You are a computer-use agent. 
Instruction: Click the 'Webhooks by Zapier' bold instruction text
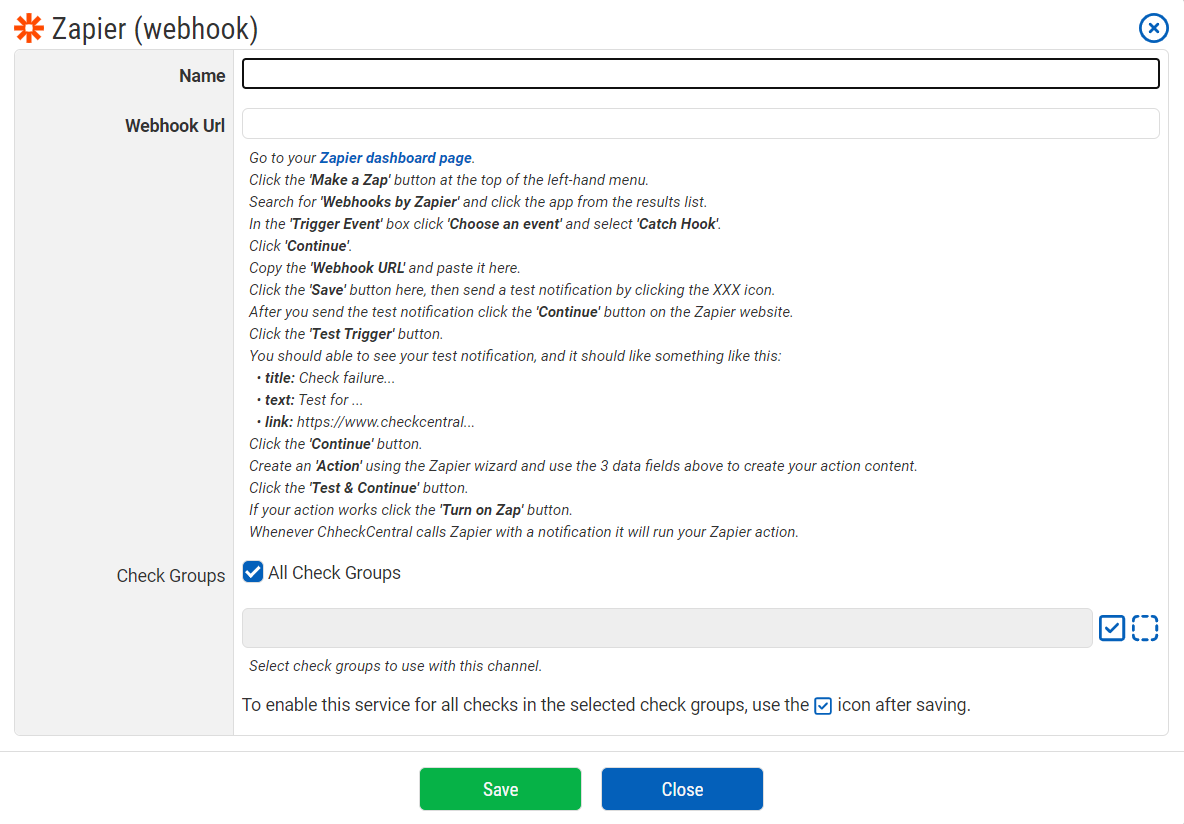(389, 202)
